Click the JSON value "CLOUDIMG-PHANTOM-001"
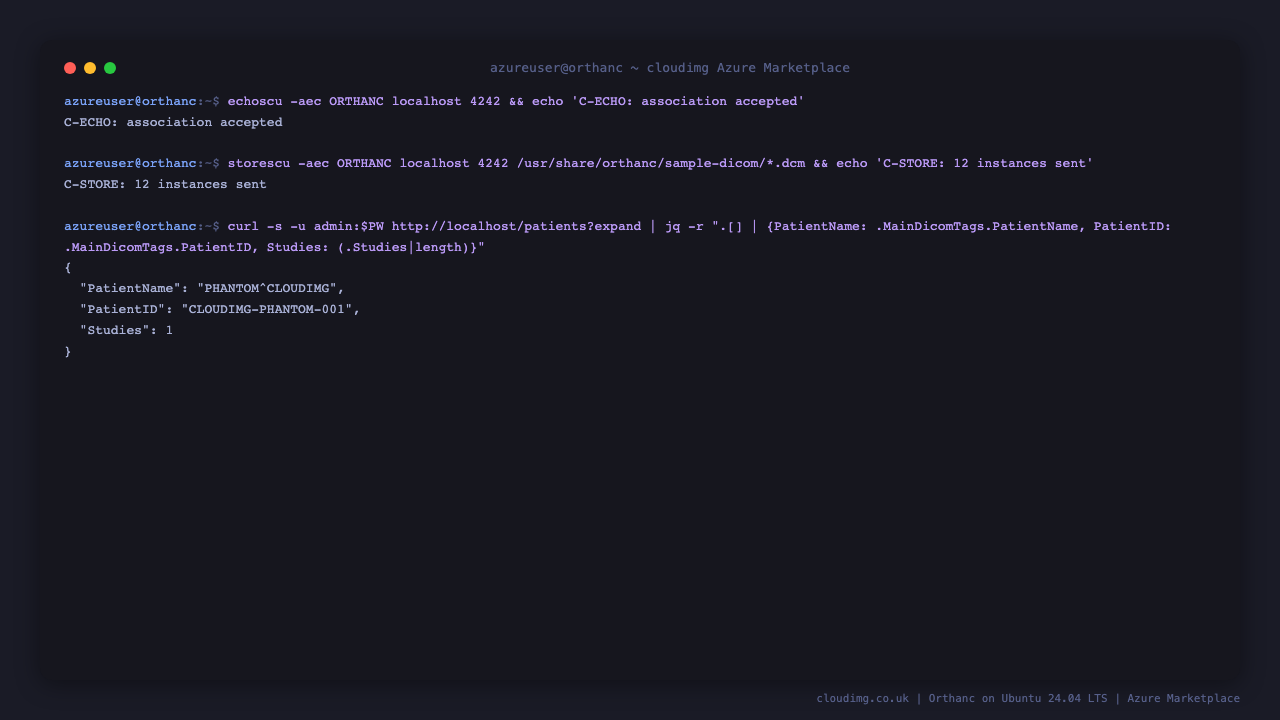The width and height of the screenshot is (1280, 720). (266, 309)
